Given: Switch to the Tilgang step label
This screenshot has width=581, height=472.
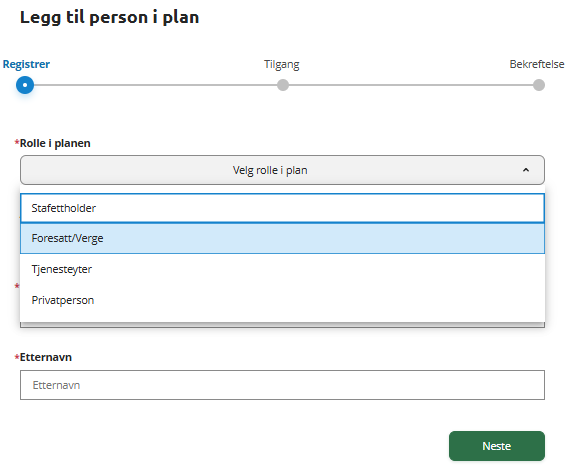Looking at the screenshot, I should [x=282, y=64].
